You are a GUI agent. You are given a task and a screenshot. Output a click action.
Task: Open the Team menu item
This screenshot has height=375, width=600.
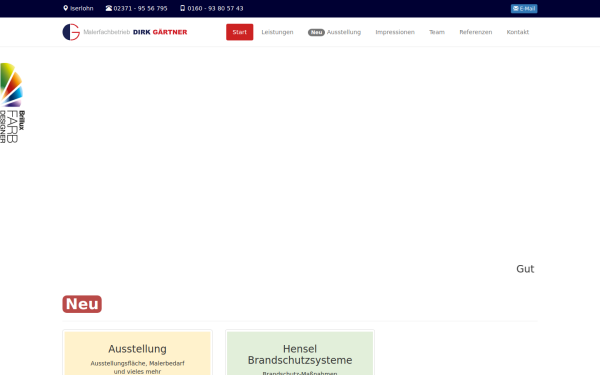(x=437, y=32)
